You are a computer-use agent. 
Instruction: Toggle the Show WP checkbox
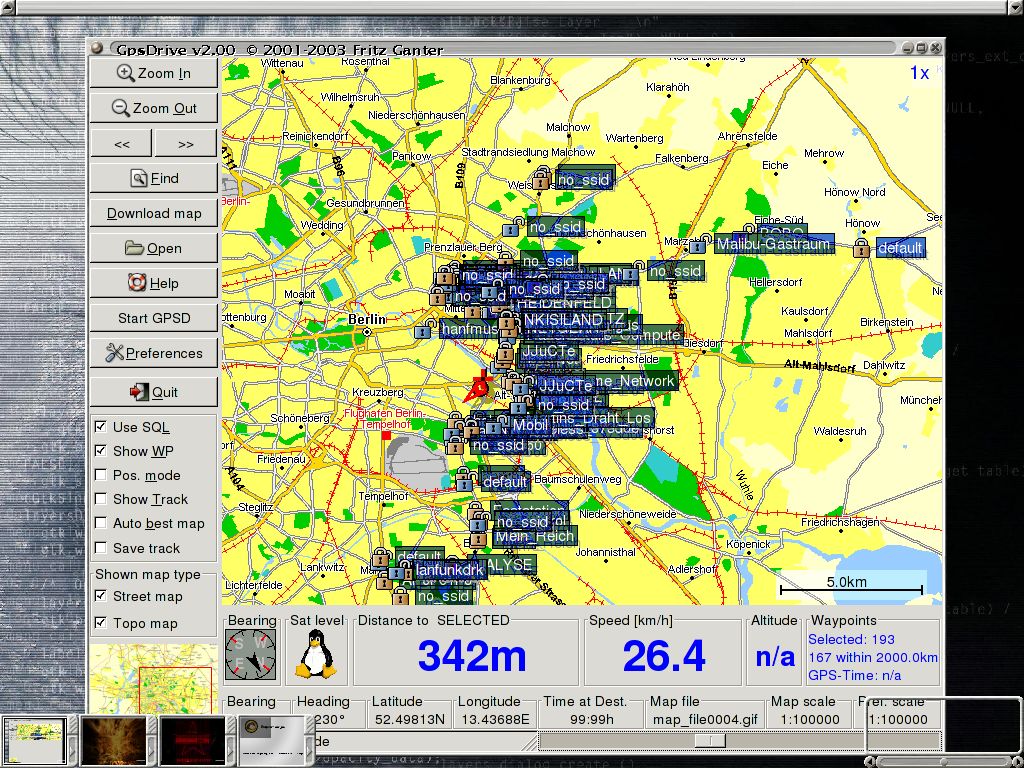coord(101,451)
